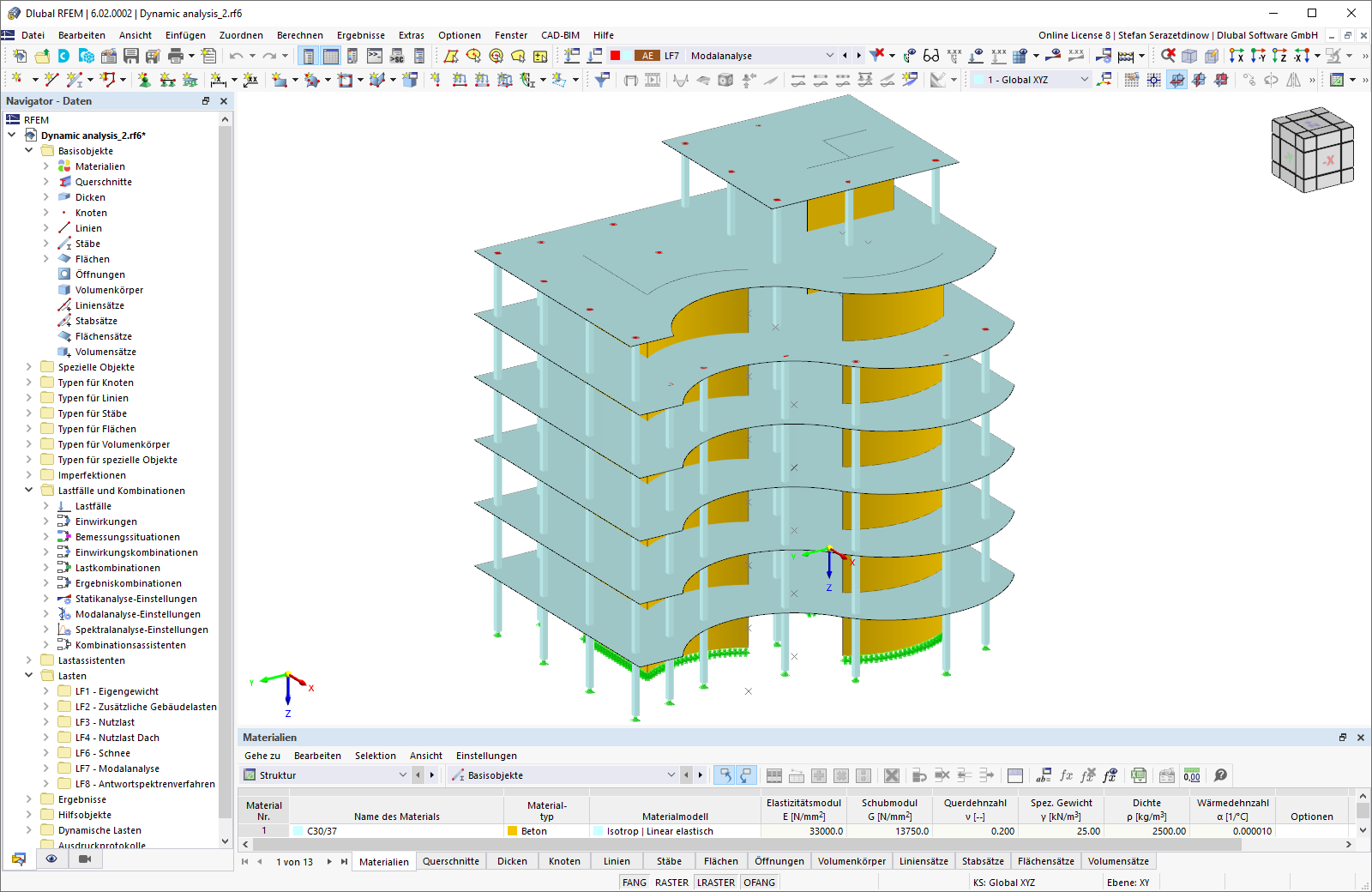Toggle the highlighted blue-red planes view mode button

[1176, 80]
